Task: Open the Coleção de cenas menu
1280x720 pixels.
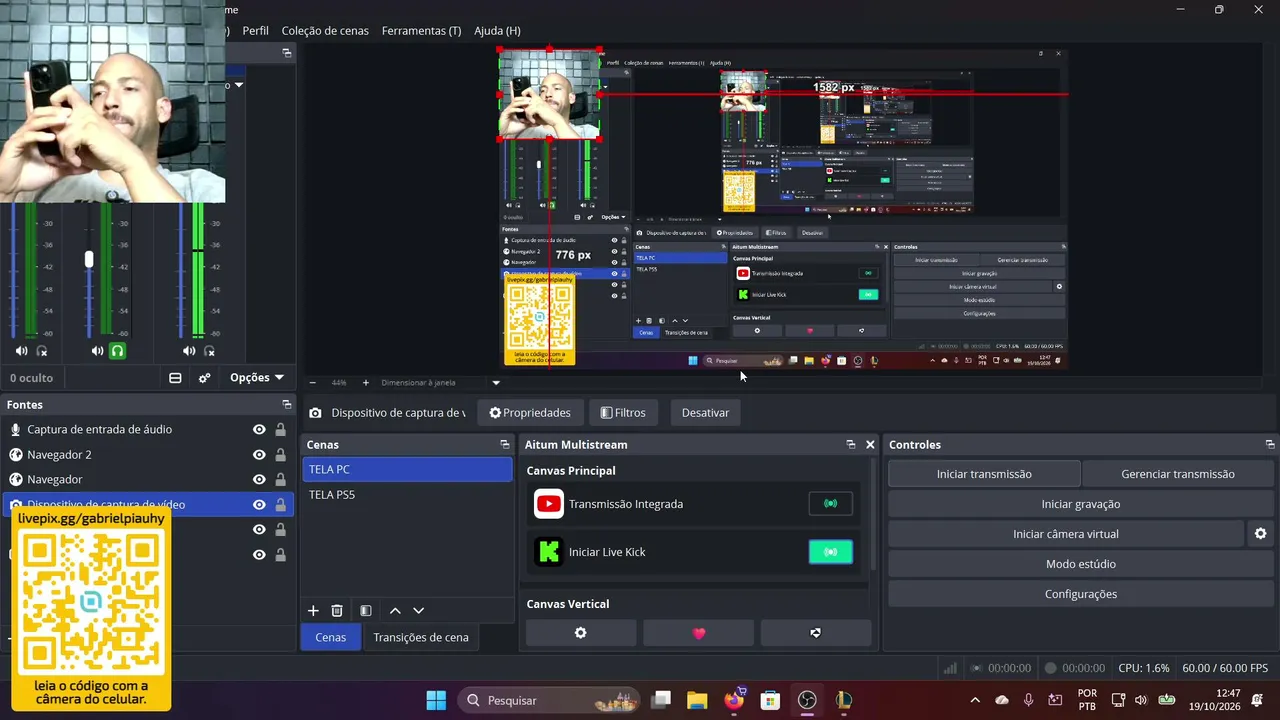Action: [325, 31]
